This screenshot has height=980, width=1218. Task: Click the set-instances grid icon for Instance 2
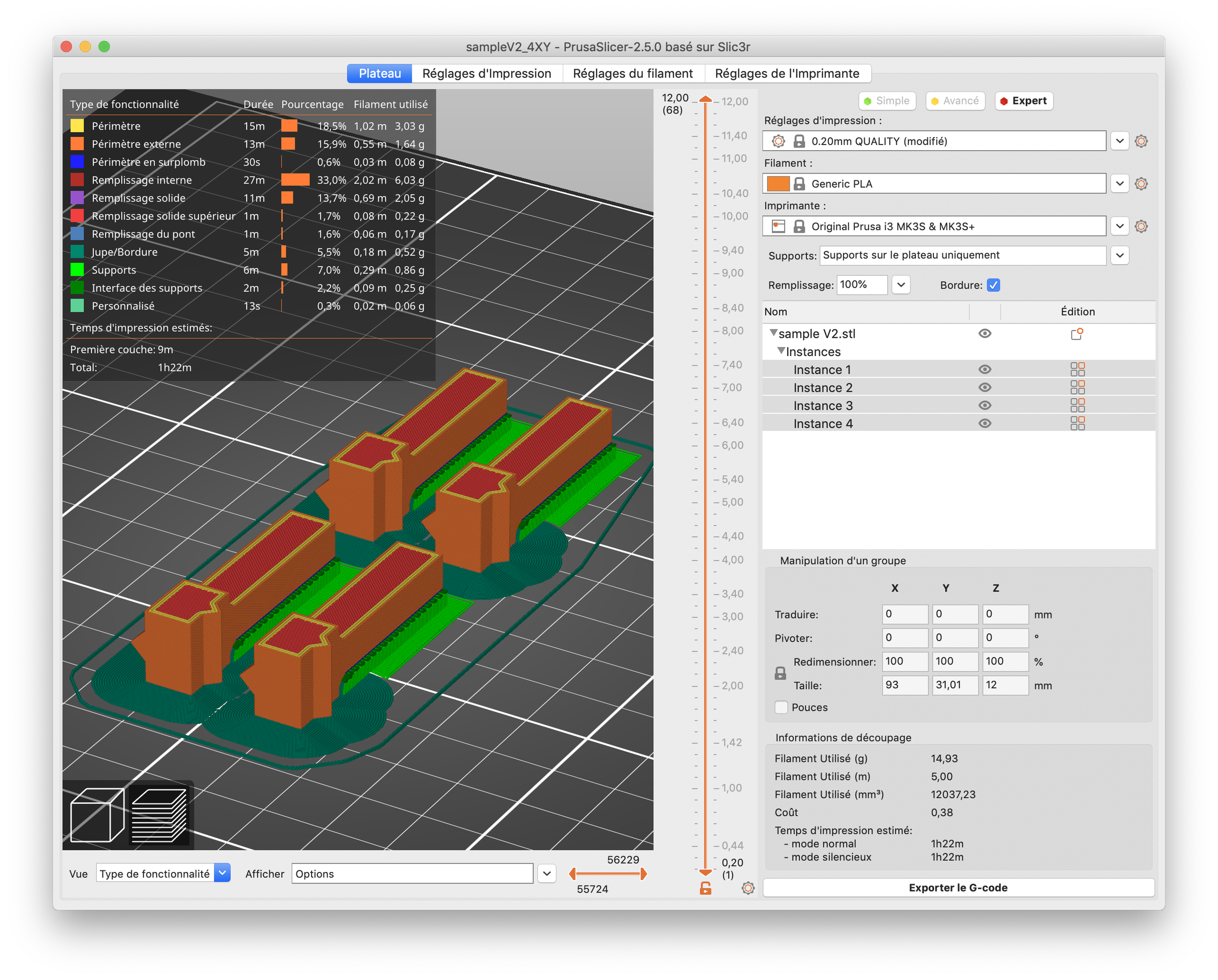[1078, 387]
